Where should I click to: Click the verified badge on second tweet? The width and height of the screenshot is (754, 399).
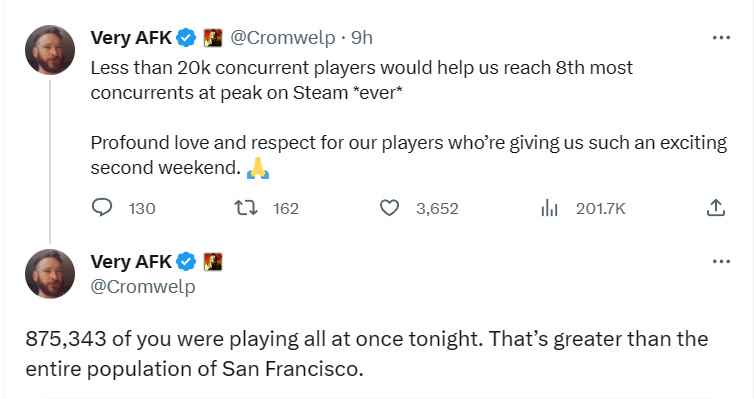[x=186, y=262]
